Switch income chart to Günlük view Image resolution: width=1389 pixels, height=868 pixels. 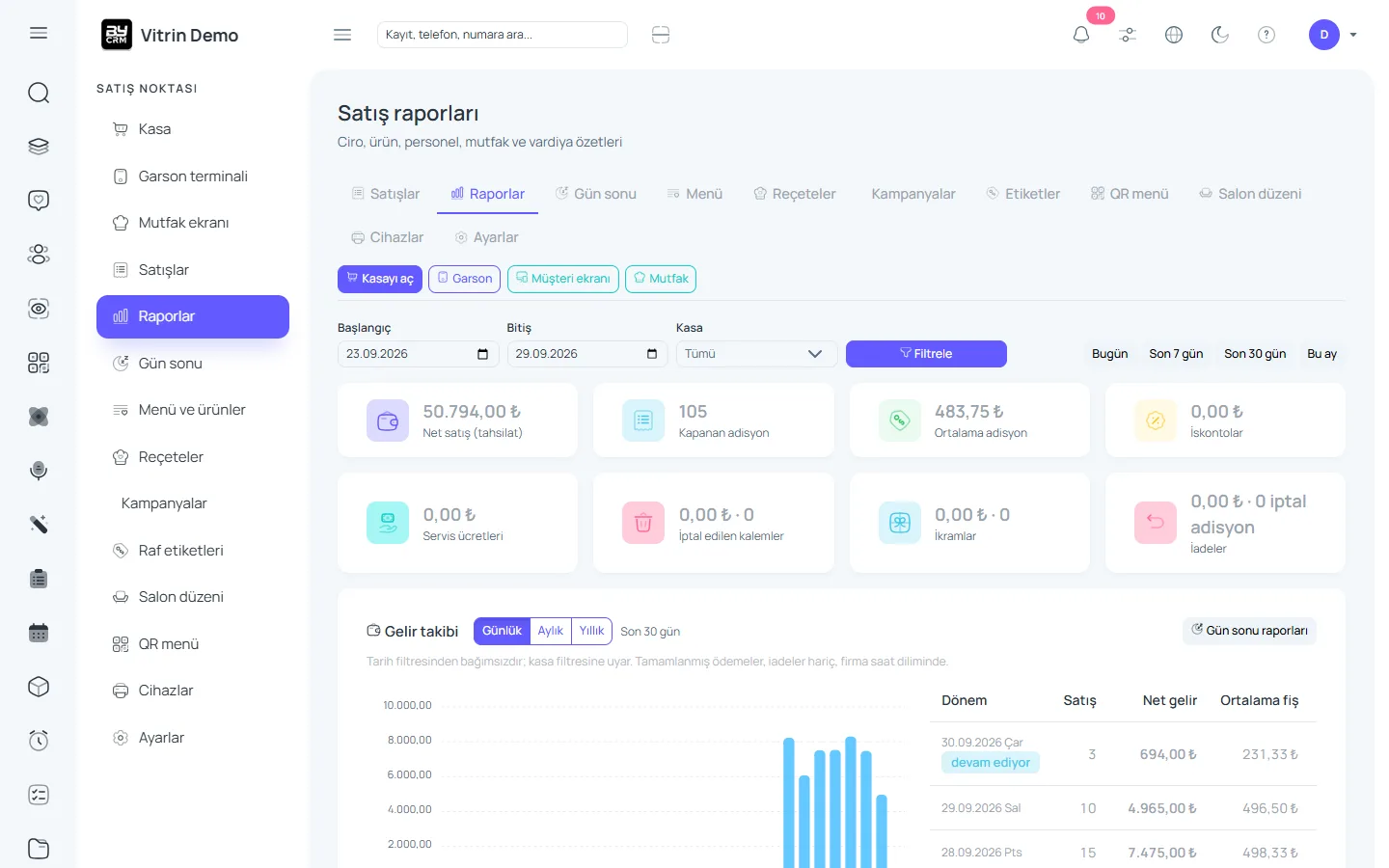(x=502, y=631)
